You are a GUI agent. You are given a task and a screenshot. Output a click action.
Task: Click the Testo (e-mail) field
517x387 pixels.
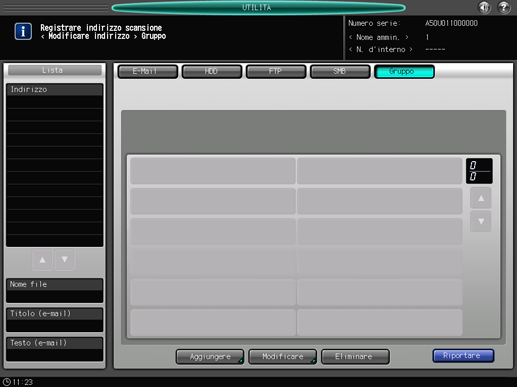coord(55,349)
